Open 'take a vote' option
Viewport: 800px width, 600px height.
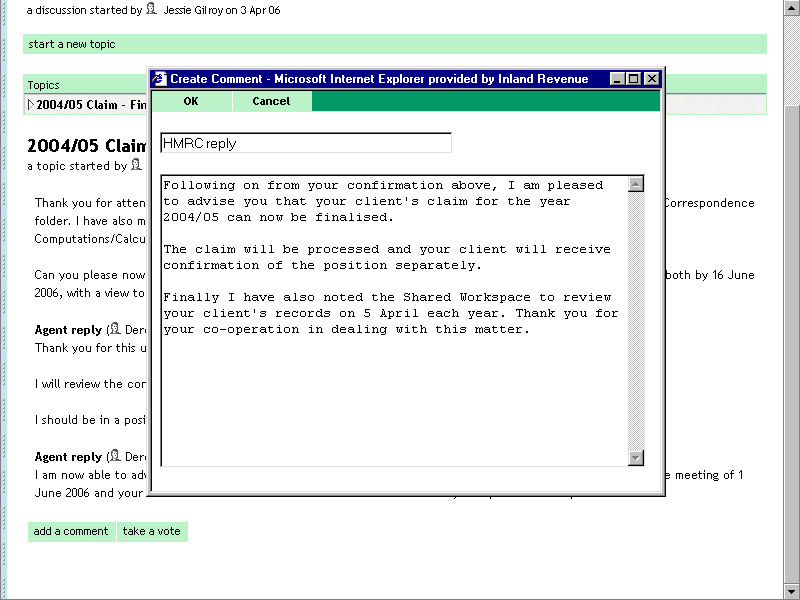tap(152, 531)
